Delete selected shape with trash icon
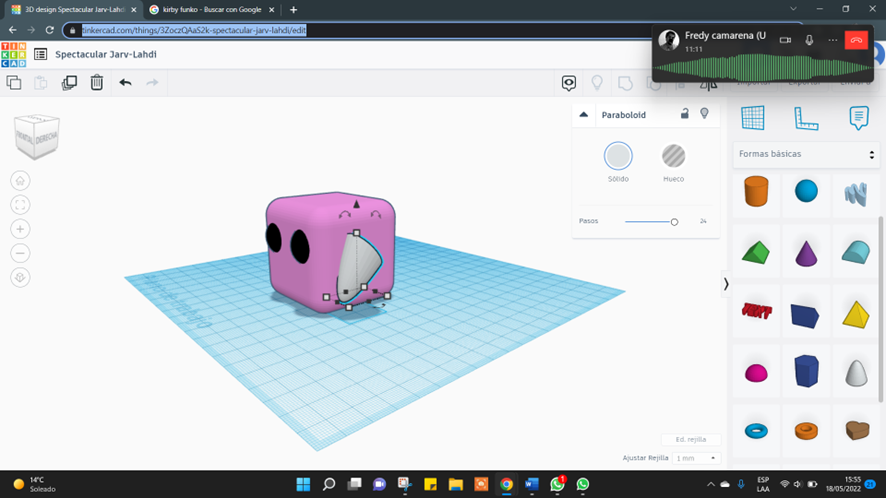The height and width of the screenshot is (498, 886). coord(97,83)
